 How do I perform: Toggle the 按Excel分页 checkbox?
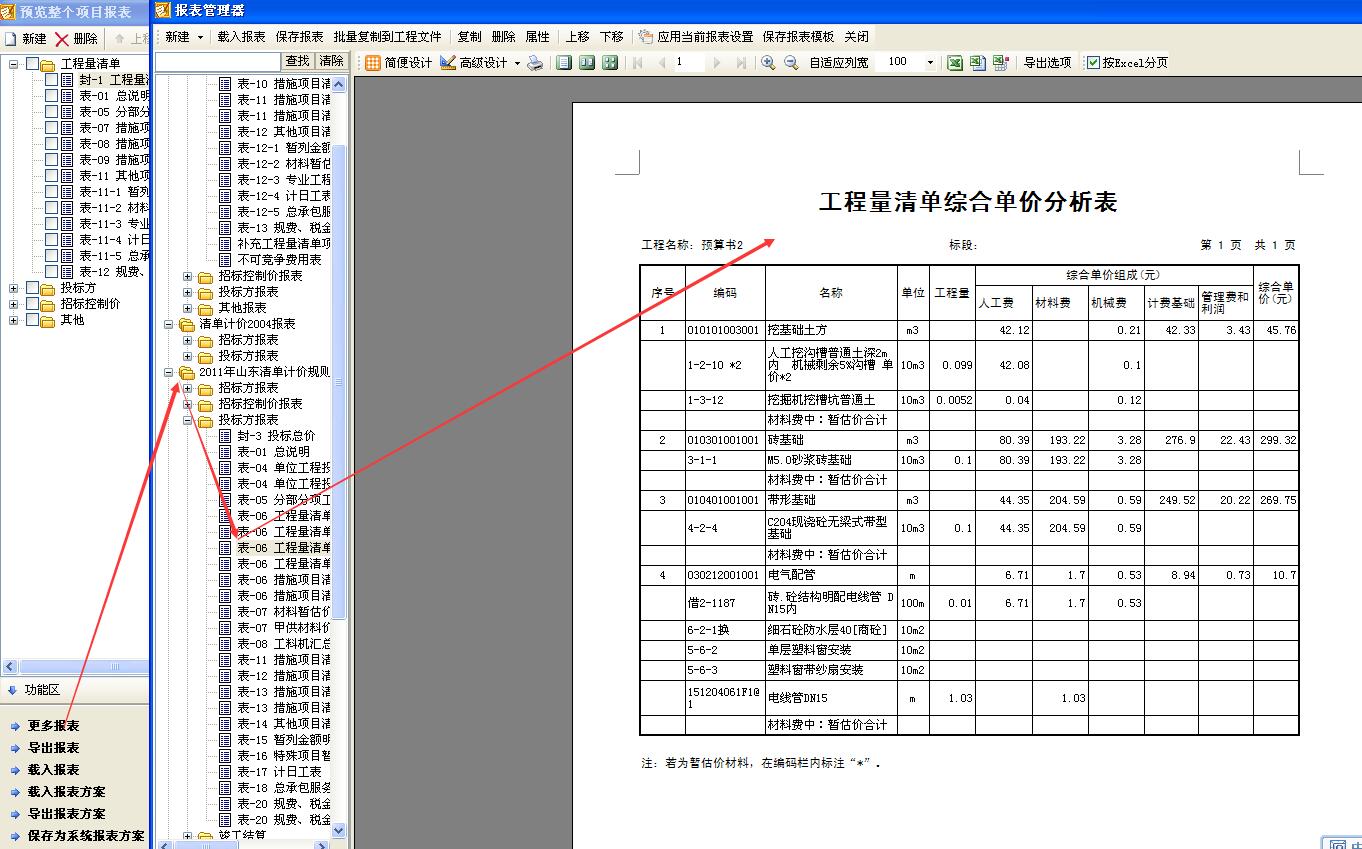coord(1094,62)
